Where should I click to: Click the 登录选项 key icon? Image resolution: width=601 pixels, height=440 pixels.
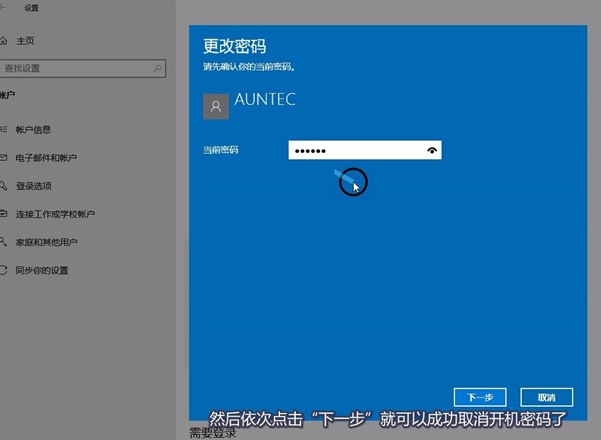[x=4, y=186]
